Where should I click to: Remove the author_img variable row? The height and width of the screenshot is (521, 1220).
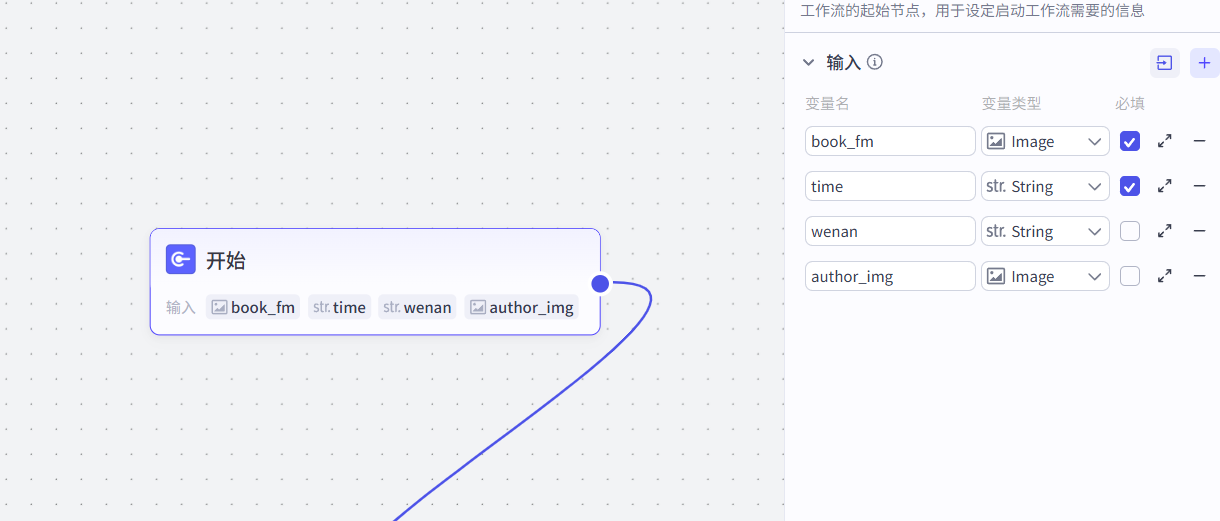1199,276
